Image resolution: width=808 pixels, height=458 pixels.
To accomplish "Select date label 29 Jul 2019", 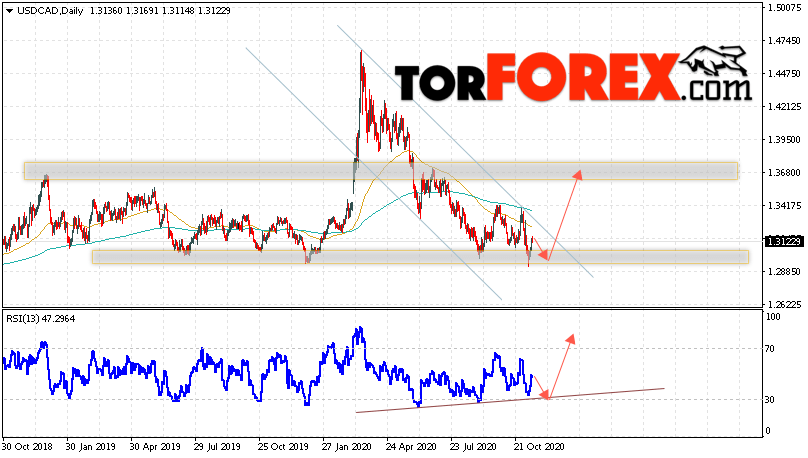I will 218,447.
